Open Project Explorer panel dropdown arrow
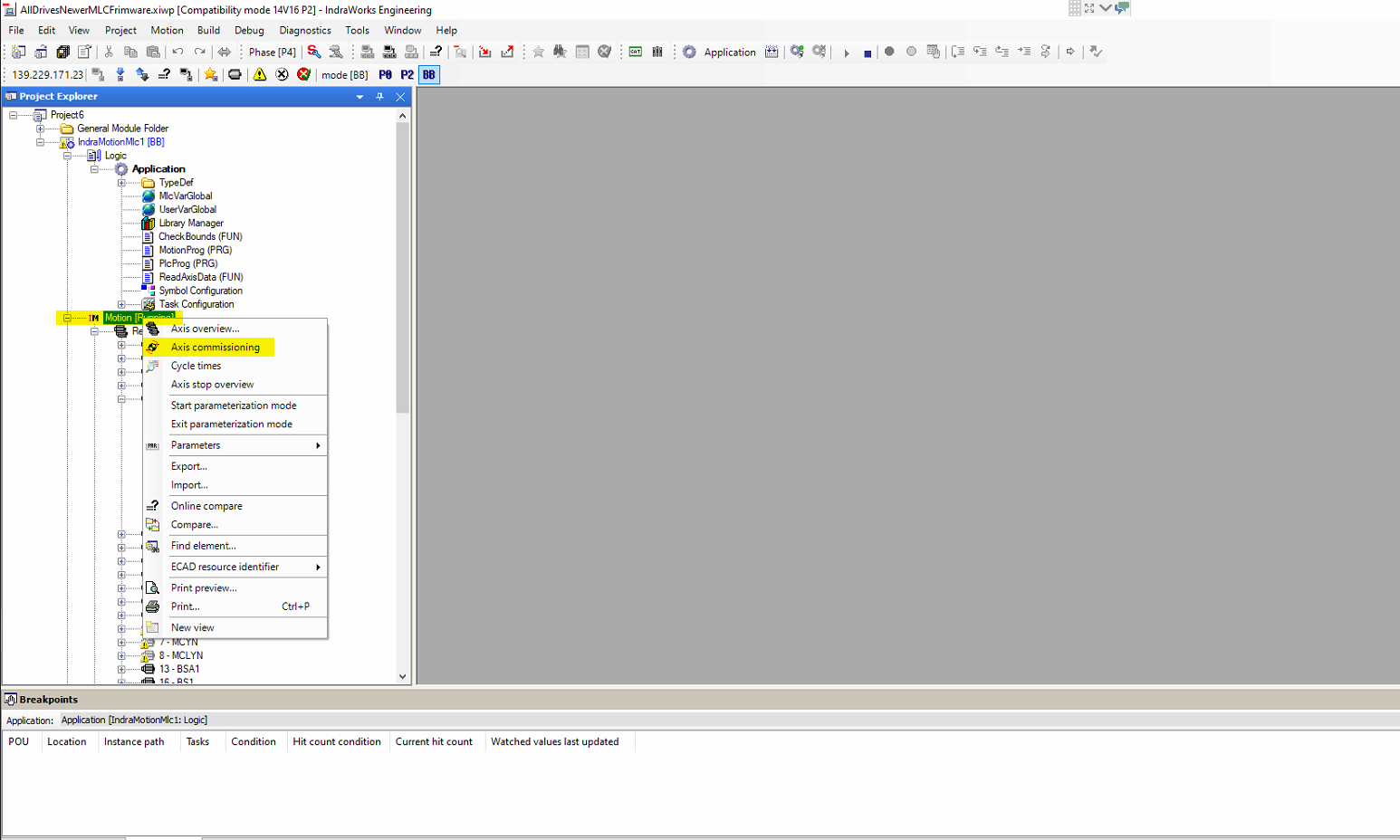Viewport: 1400px width, 840px height. click(x=360, y=97)
